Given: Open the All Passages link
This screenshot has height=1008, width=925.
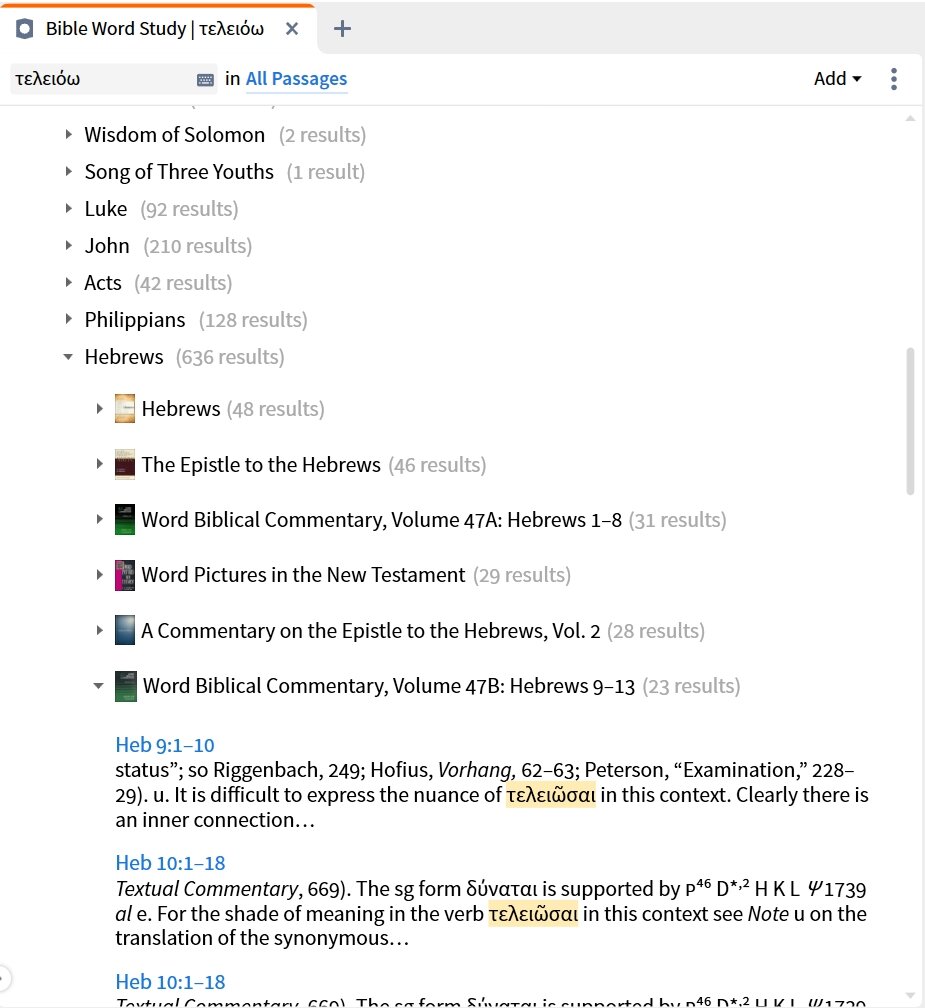Looking at the screenshot, I should 296,79.
